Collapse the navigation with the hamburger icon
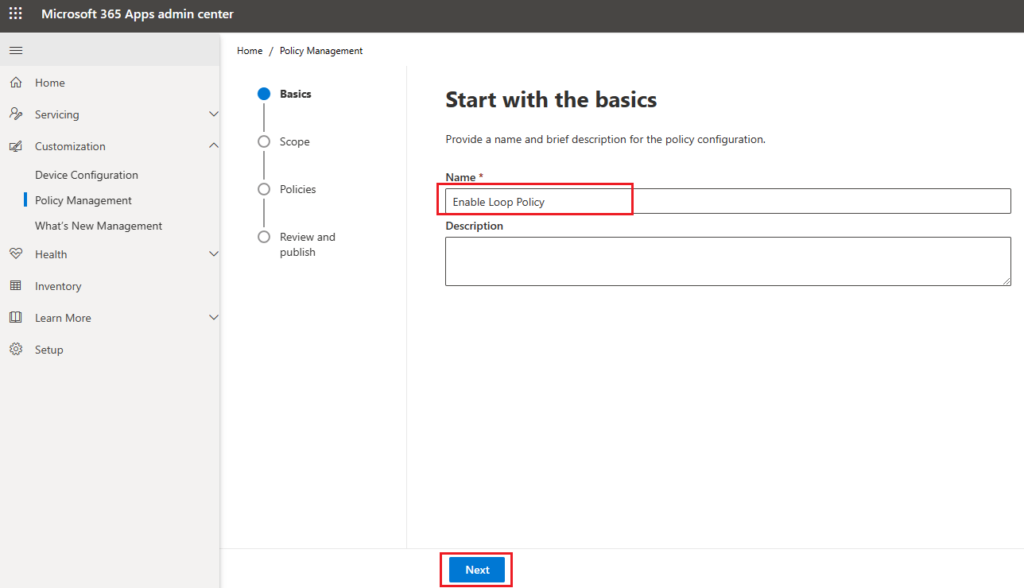 click(15, 49)
